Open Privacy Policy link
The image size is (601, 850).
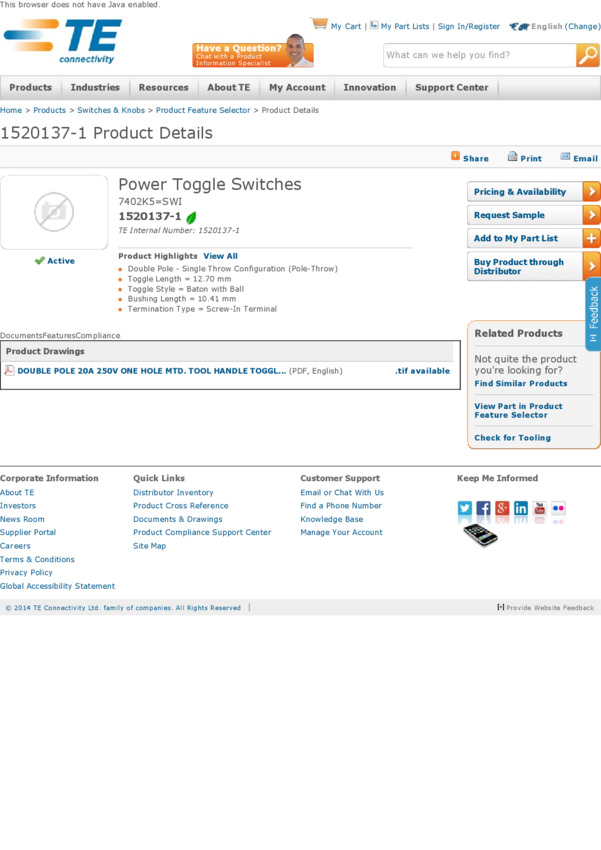tap(26, 572)
